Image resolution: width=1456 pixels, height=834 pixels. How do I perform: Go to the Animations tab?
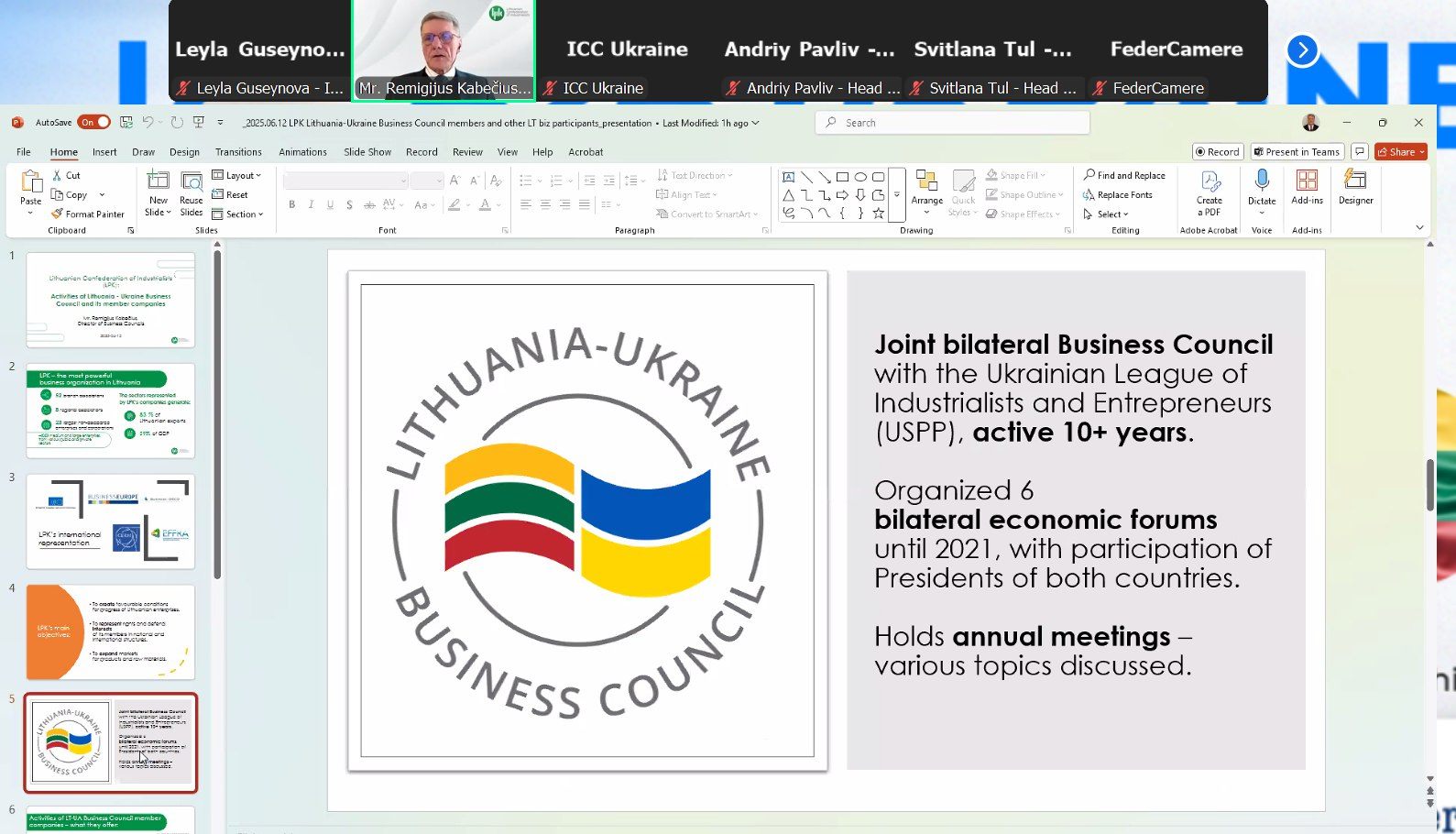(302, 152)
